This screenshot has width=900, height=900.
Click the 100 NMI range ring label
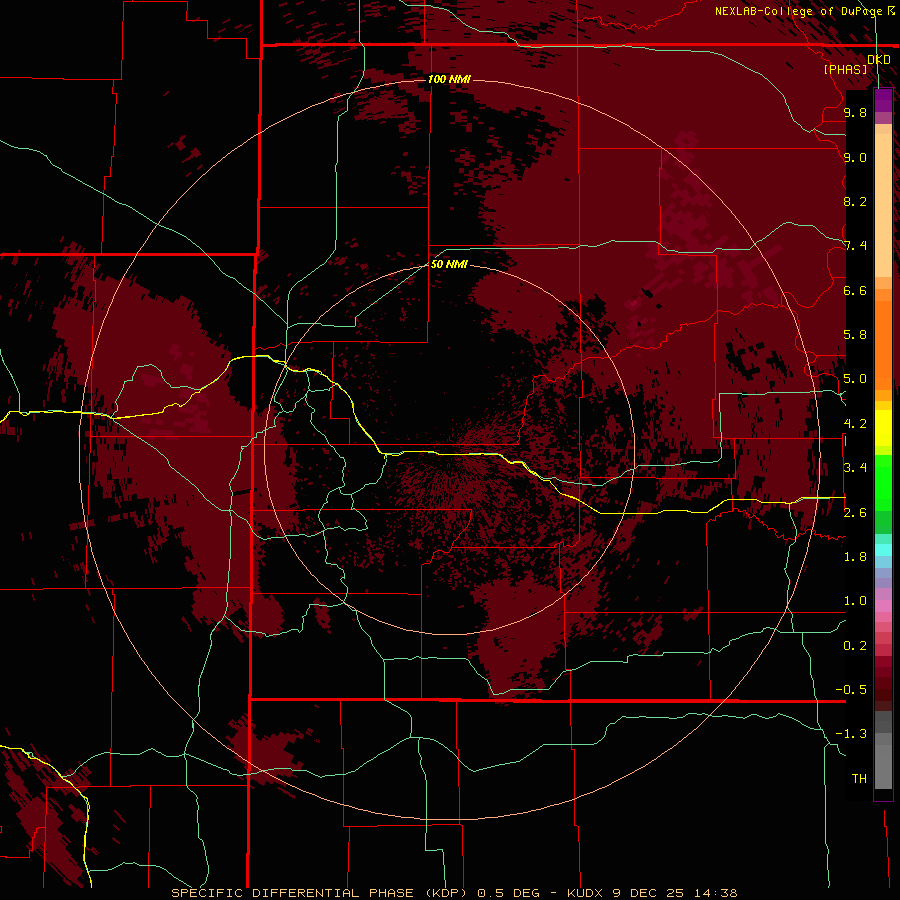click(449, 79)
